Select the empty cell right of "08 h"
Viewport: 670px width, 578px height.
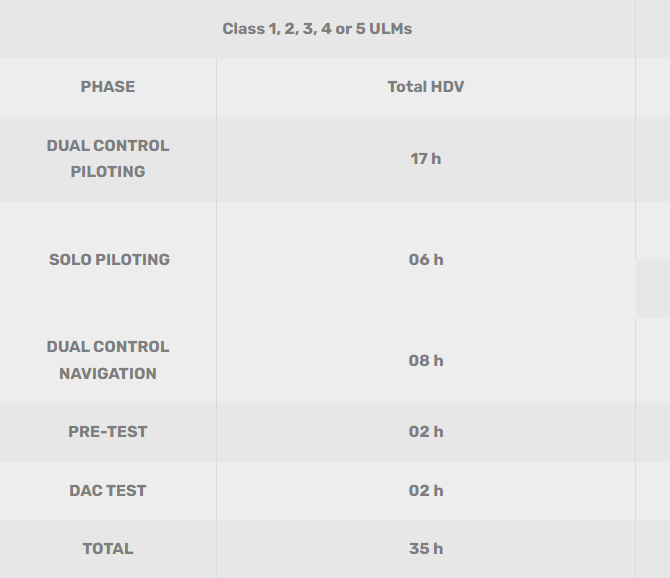pyautogui.click(x=653, y=360)
